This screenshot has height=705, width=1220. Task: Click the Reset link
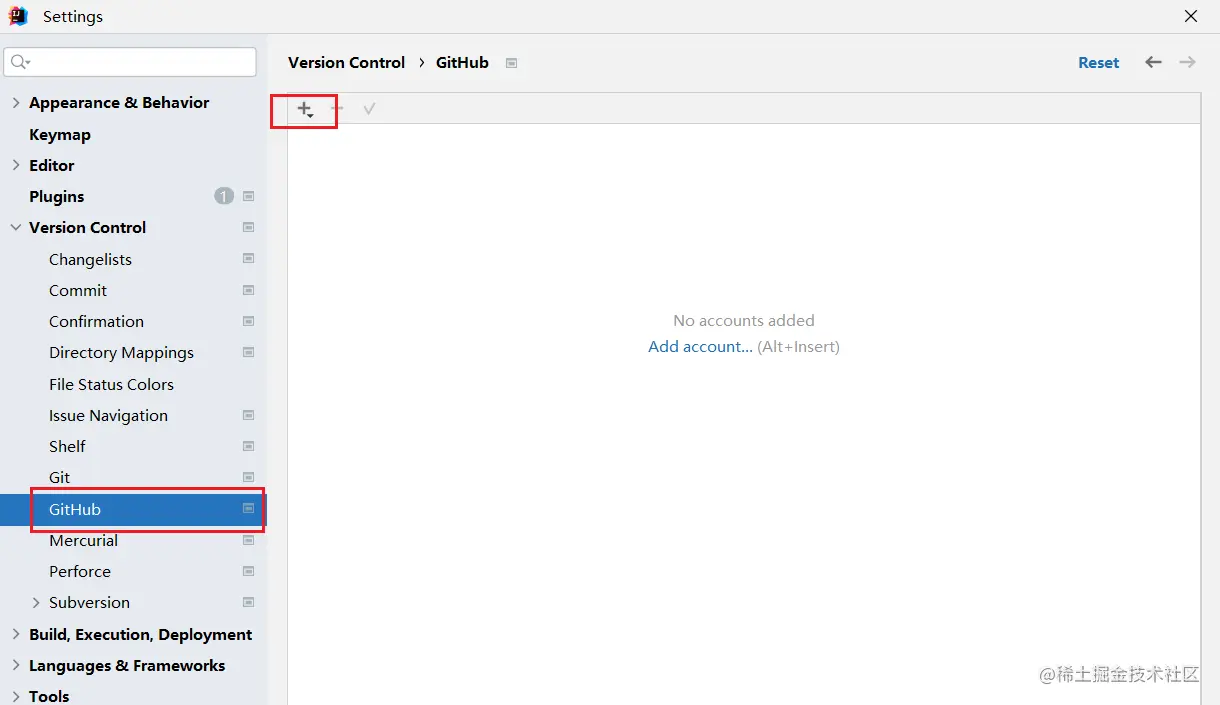(1098, 62)
